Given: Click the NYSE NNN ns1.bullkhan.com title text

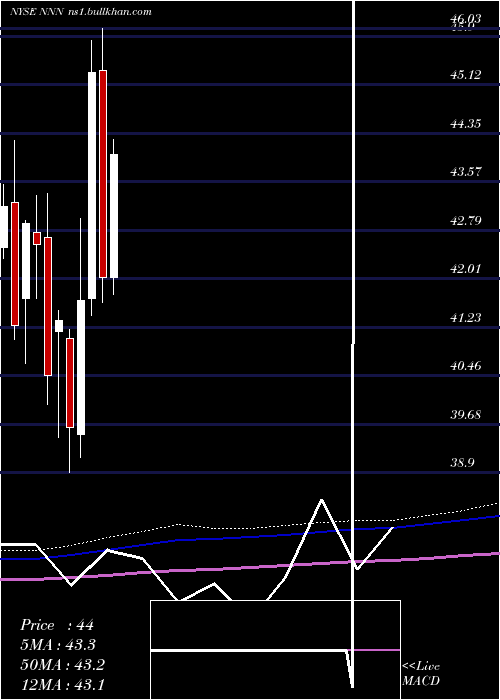Looking at the screenshot, I should pos(81,12).
